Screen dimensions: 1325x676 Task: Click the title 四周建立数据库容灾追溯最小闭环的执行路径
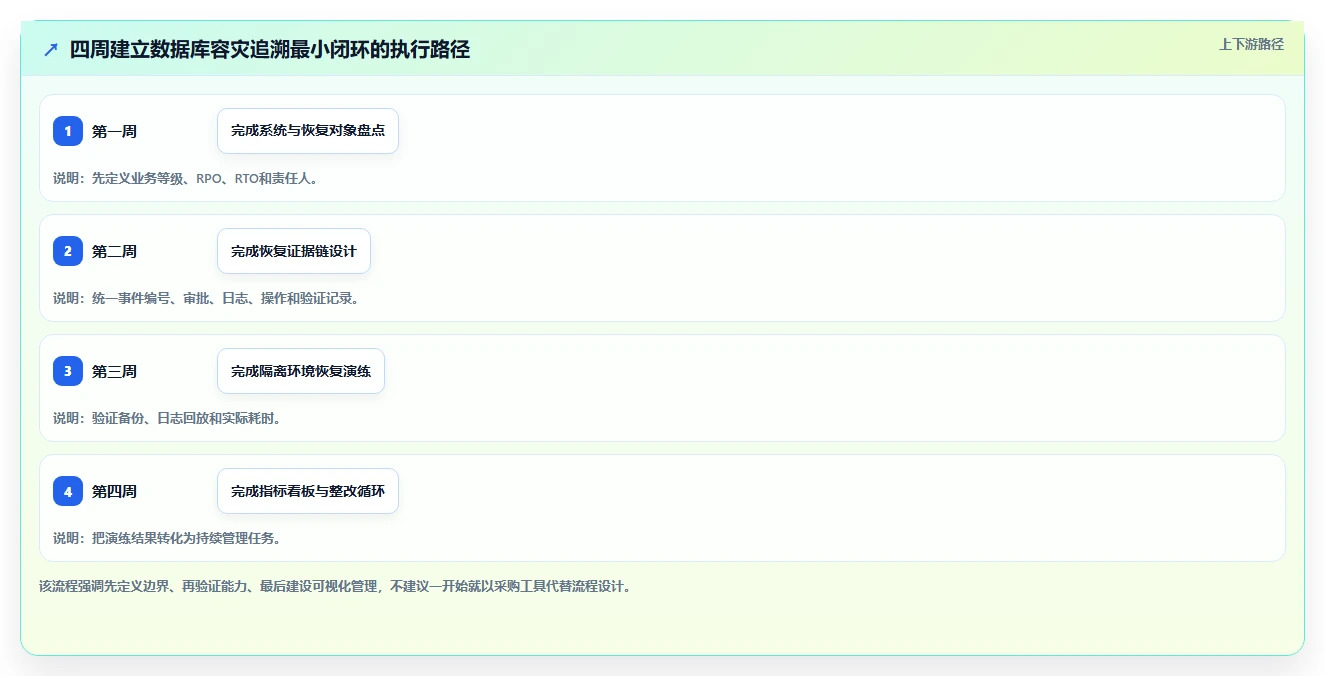point(270,49)
